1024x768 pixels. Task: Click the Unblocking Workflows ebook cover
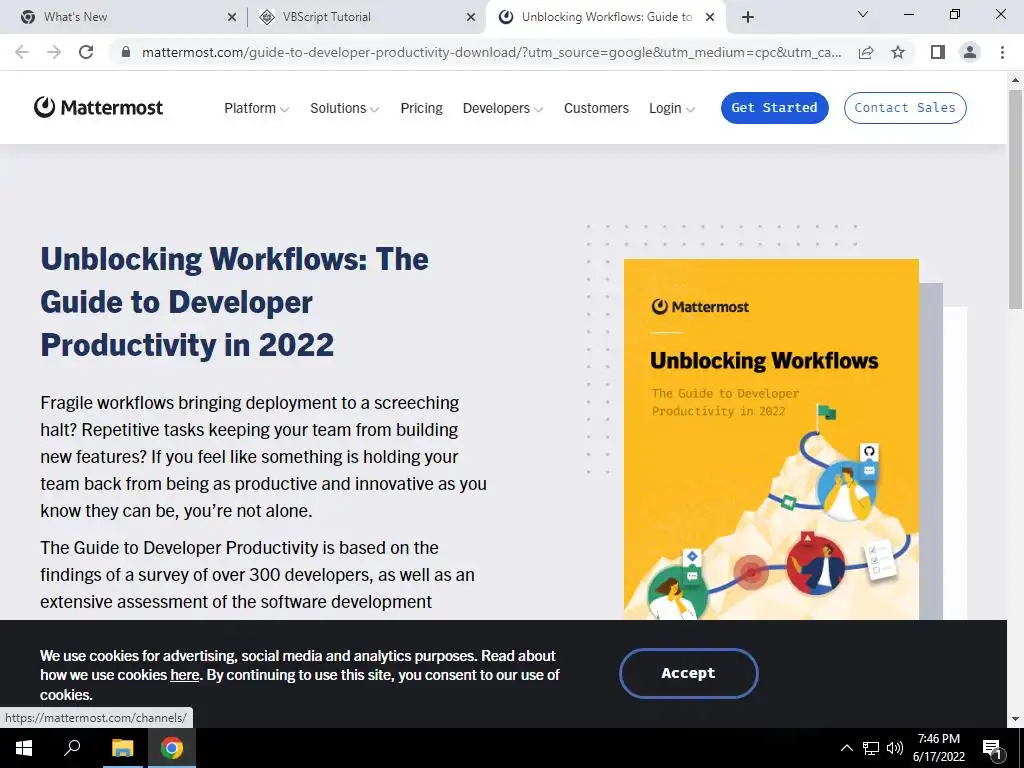pyautogui.click(x=771, y=439)
